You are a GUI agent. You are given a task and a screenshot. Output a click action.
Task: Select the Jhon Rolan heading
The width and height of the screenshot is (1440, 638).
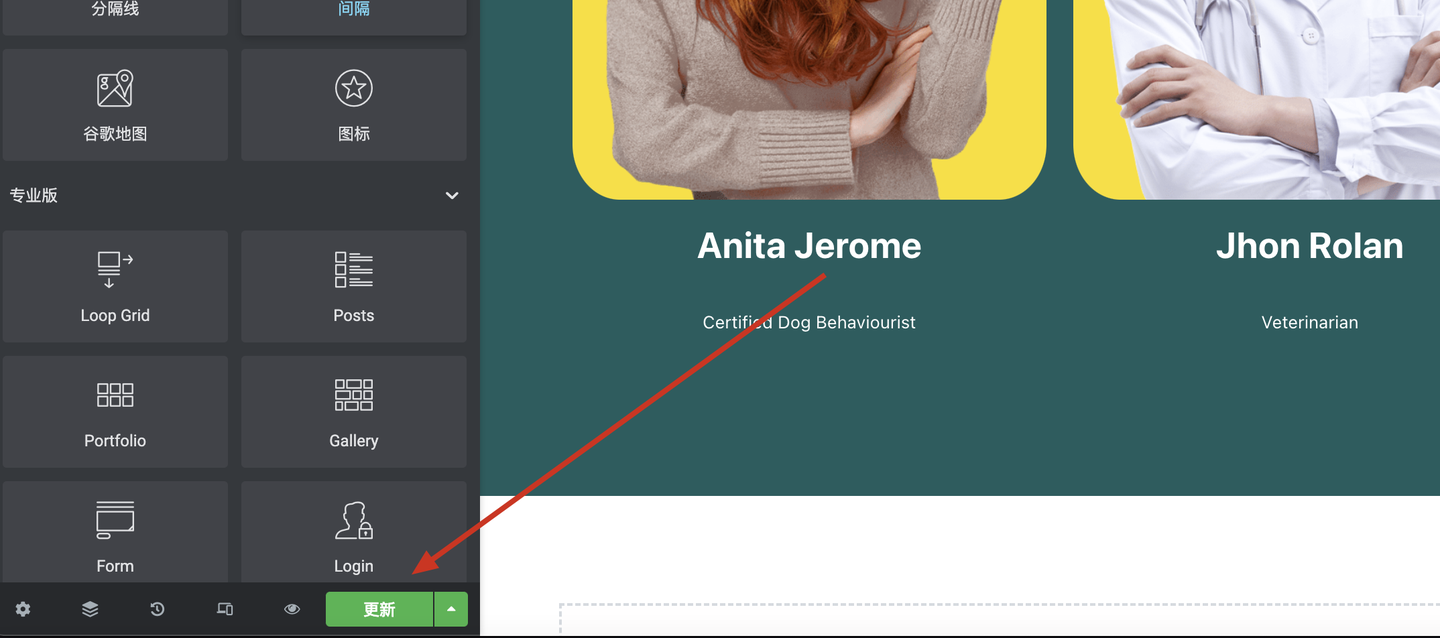point(1309,246)
